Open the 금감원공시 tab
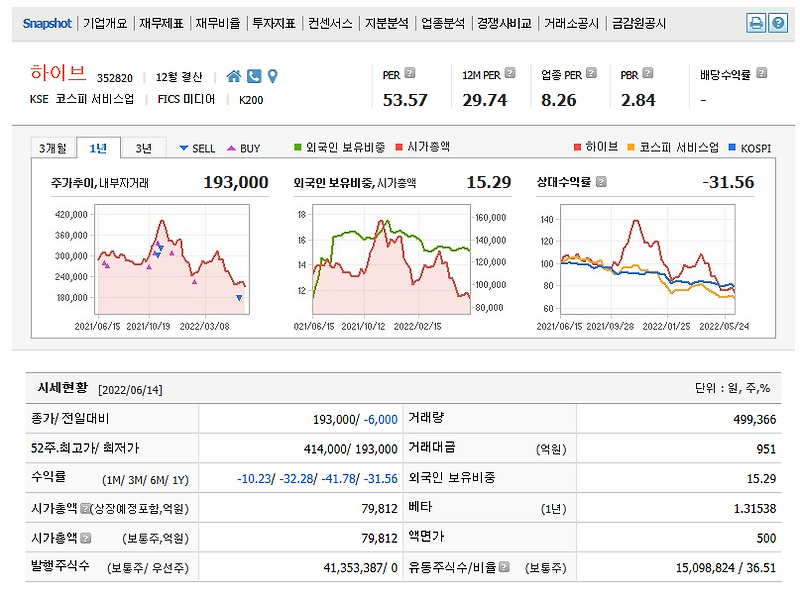 point(639,23)
